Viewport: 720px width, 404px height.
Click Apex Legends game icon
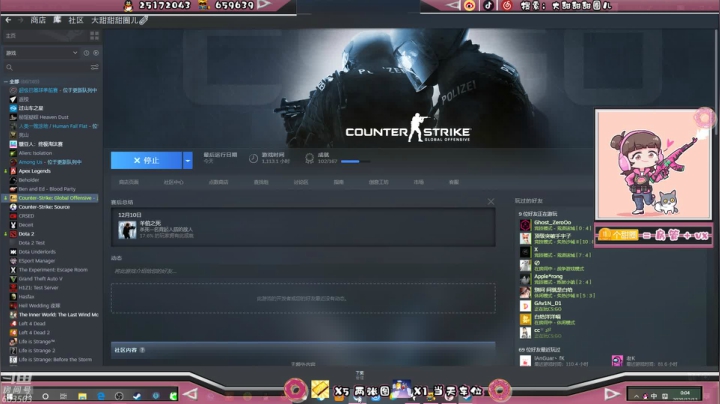coord(13,171)
